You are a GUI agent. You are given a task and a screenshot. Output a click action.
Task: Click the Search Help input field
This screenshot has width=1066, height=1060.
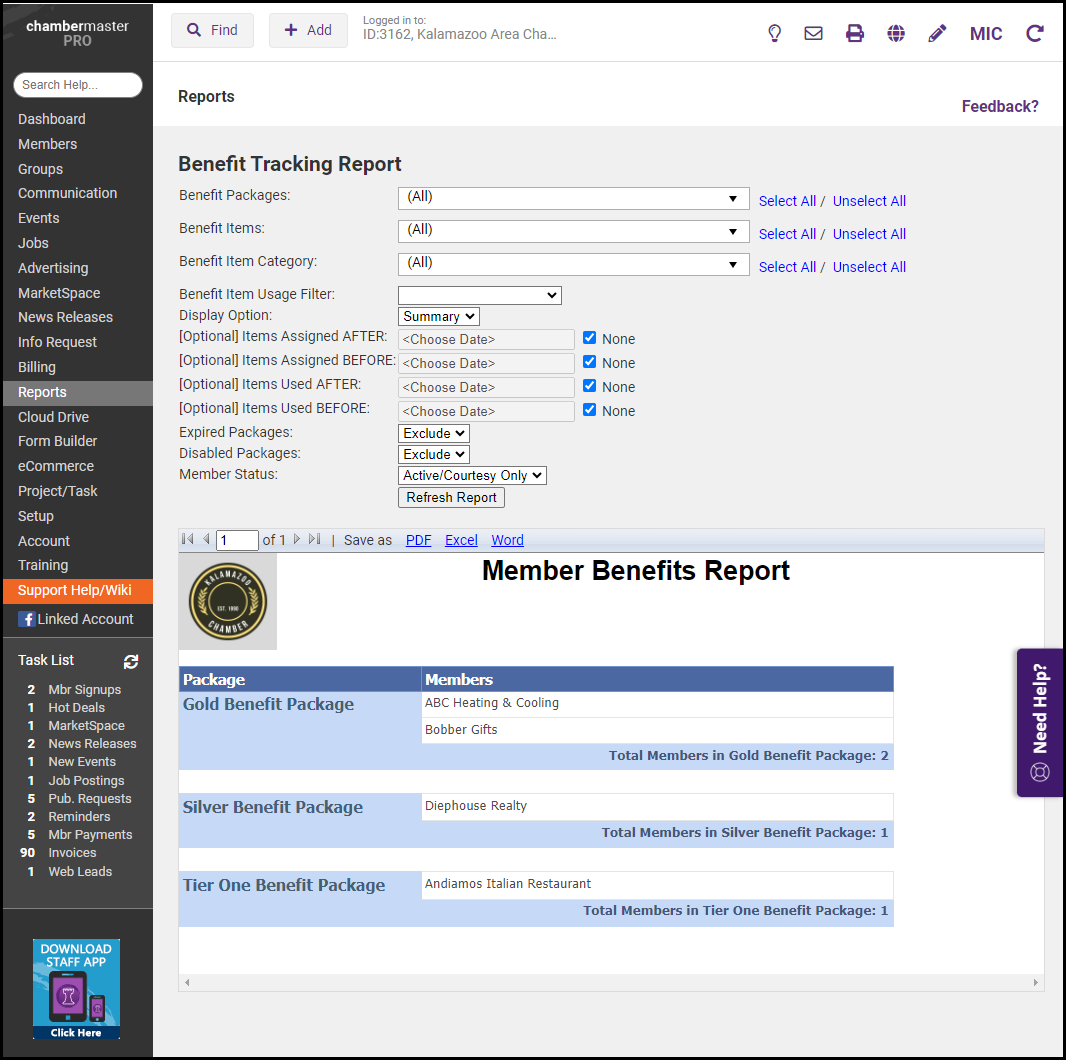coord(78,85)
